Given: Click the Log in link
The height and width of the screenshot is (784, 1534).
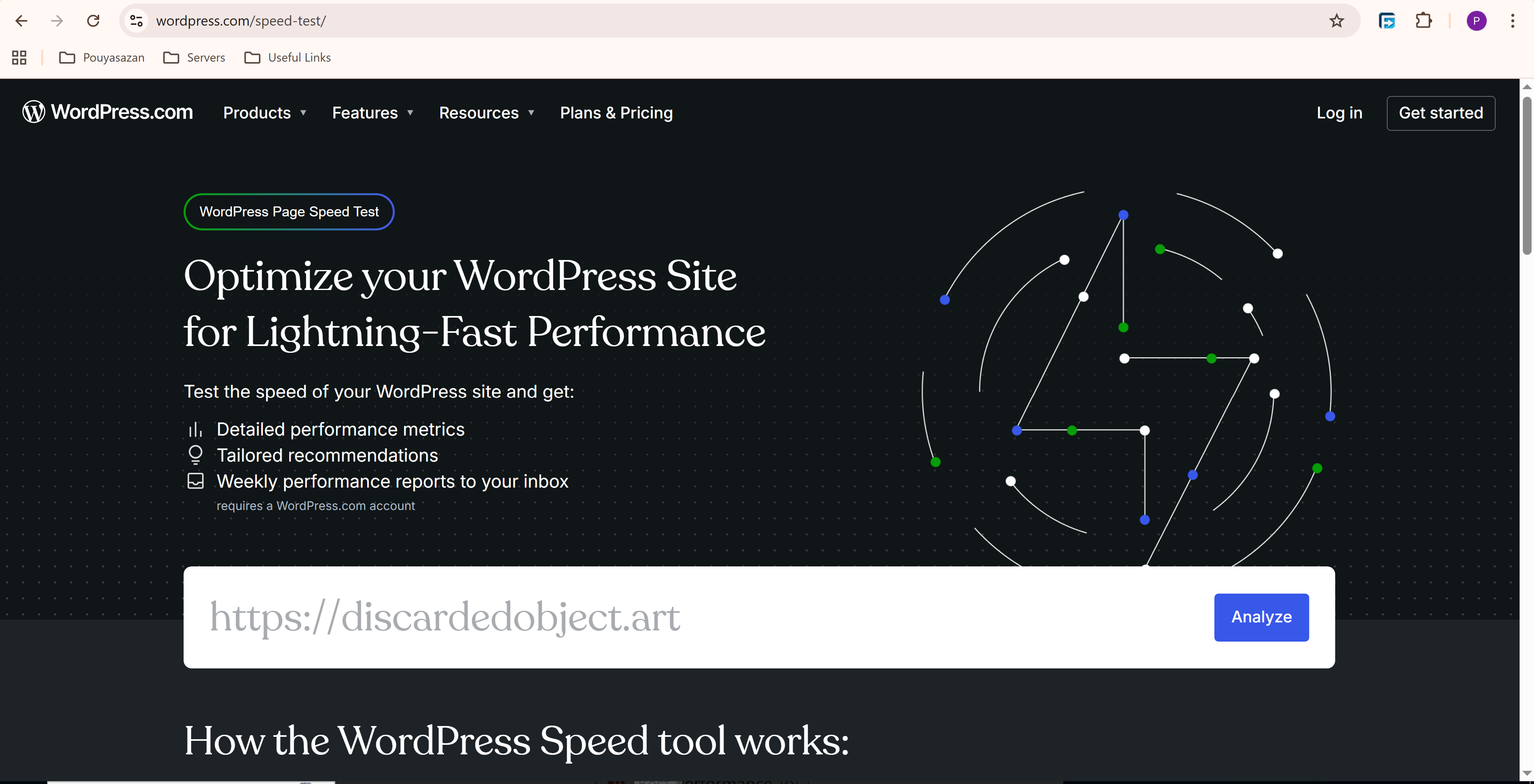Looking at the screenshot, I should pyautogui.click(x=1339, y=113).
